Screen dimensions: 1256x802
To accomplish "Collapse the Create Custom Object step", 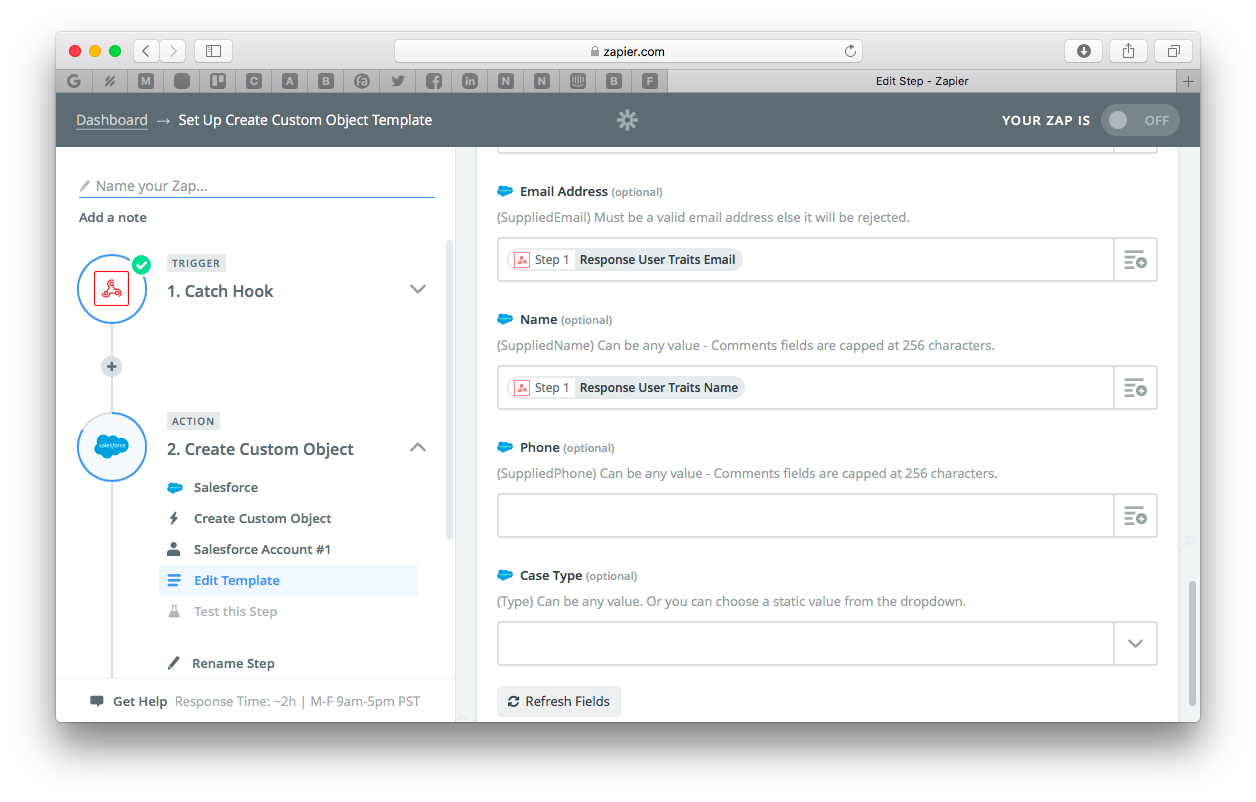I will tap(418, 447).
